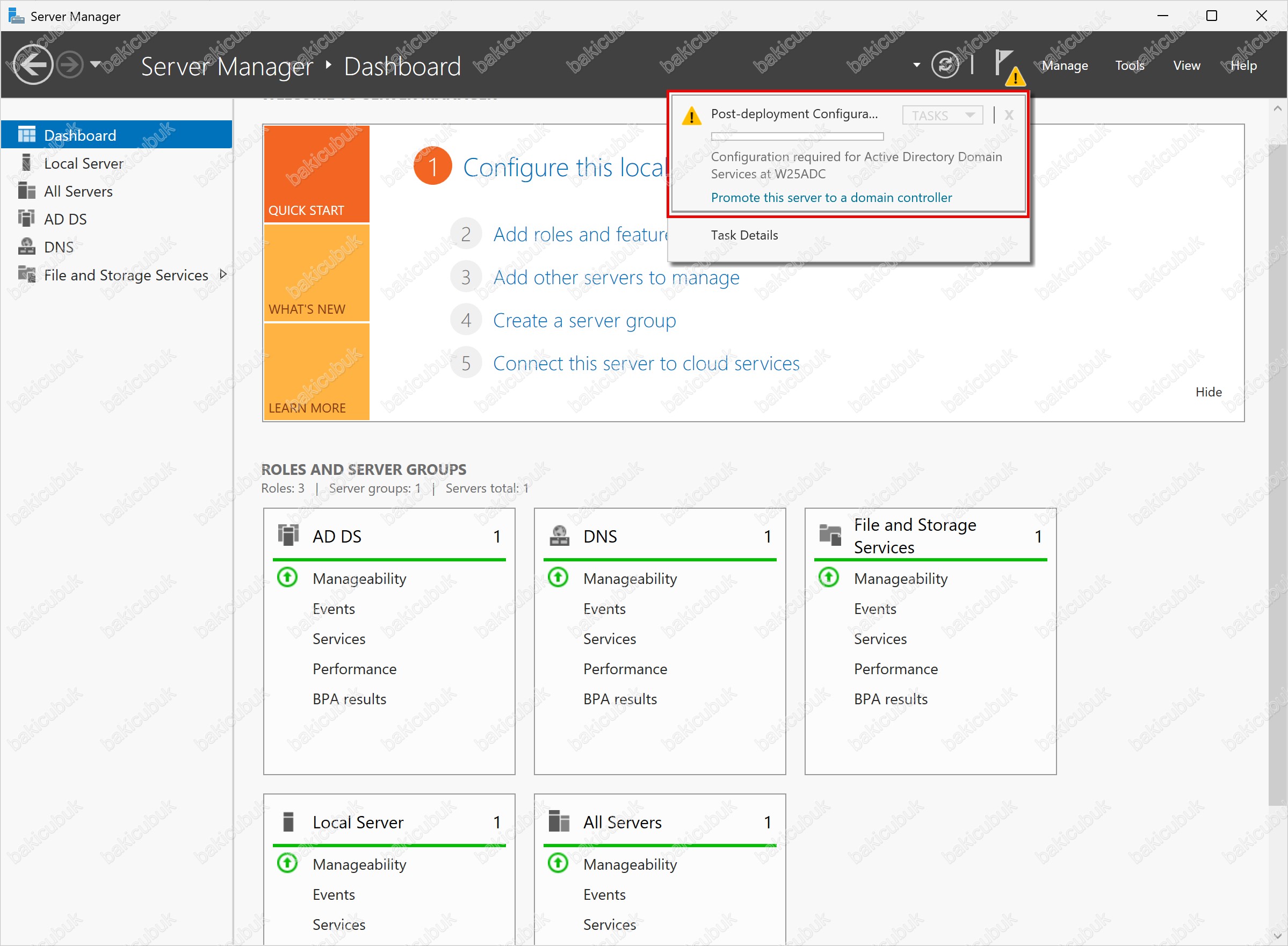Click Configure this local server link
The image size is (1288, 946).
565,167
